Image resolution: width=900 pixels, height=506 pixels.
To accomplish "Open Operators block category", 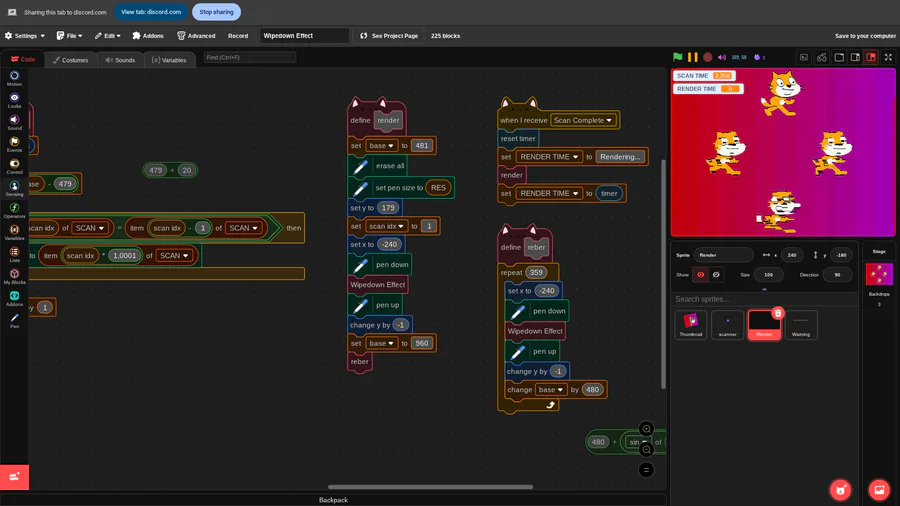I will (x=14, y=210).
